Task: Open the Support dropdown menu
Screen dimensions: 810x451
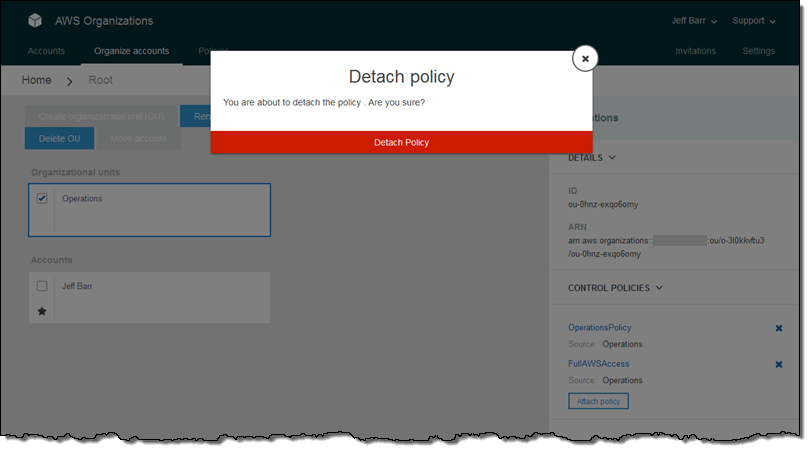Action: 754,21
